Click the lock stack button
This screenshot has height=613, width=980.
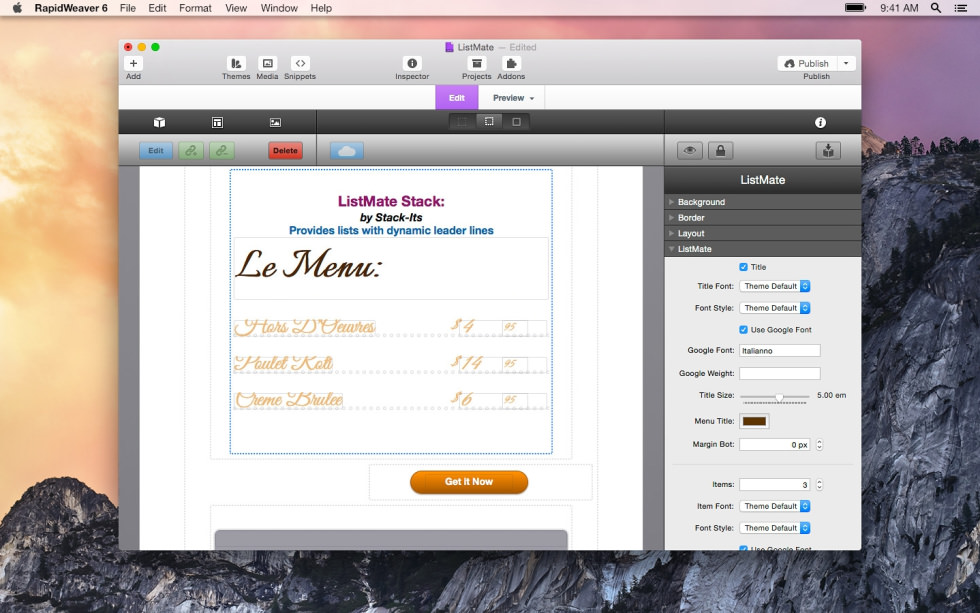pyautogui.click(x=721, y=151)
